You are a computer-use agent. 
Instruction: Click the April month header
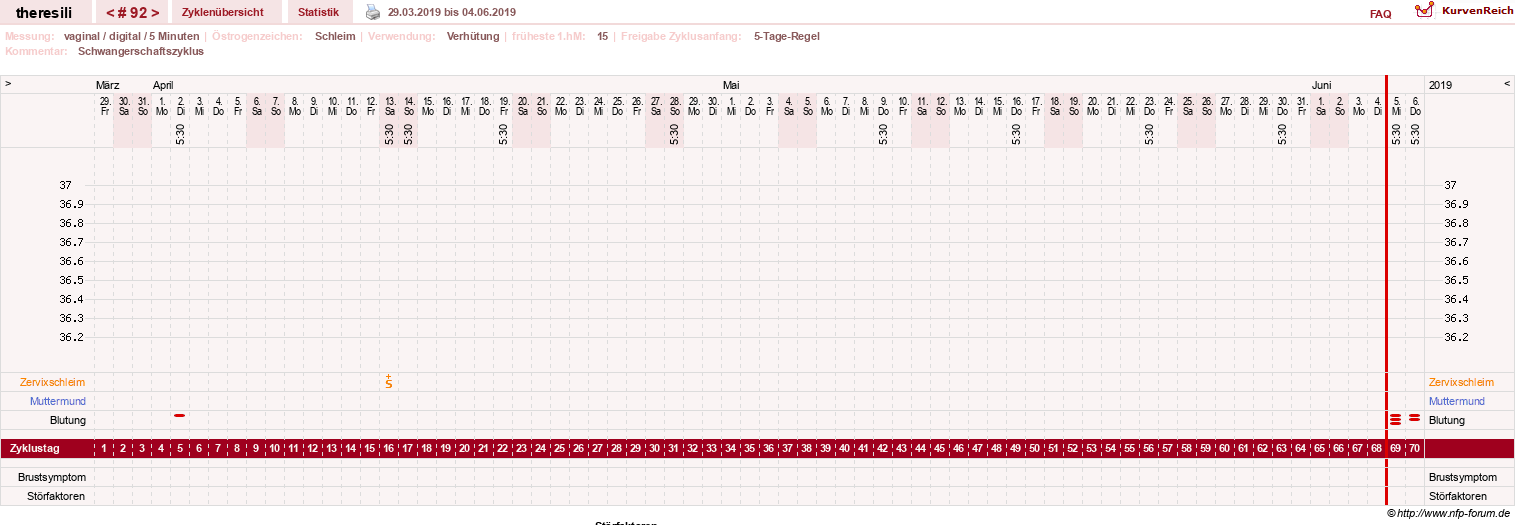(x=163, y=85)
